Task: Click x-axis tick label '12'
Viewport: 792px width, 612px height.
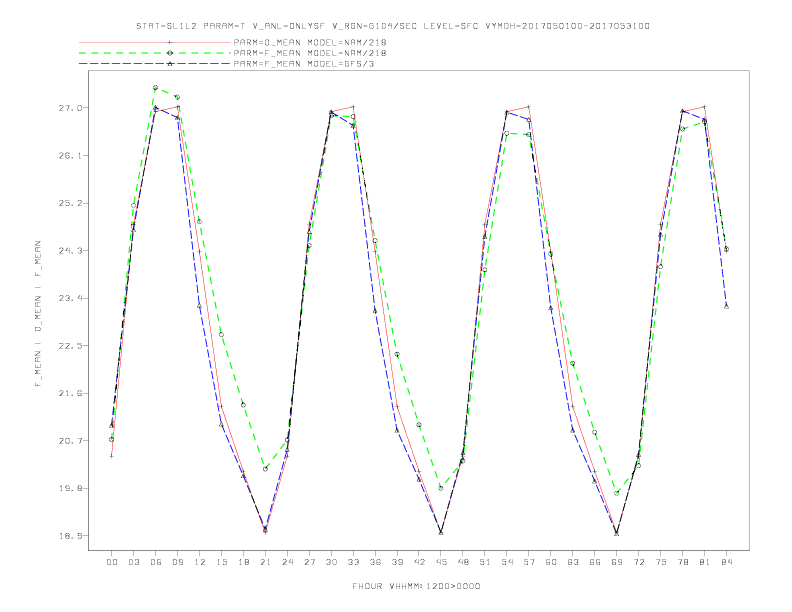Action: tap(200, 562)
